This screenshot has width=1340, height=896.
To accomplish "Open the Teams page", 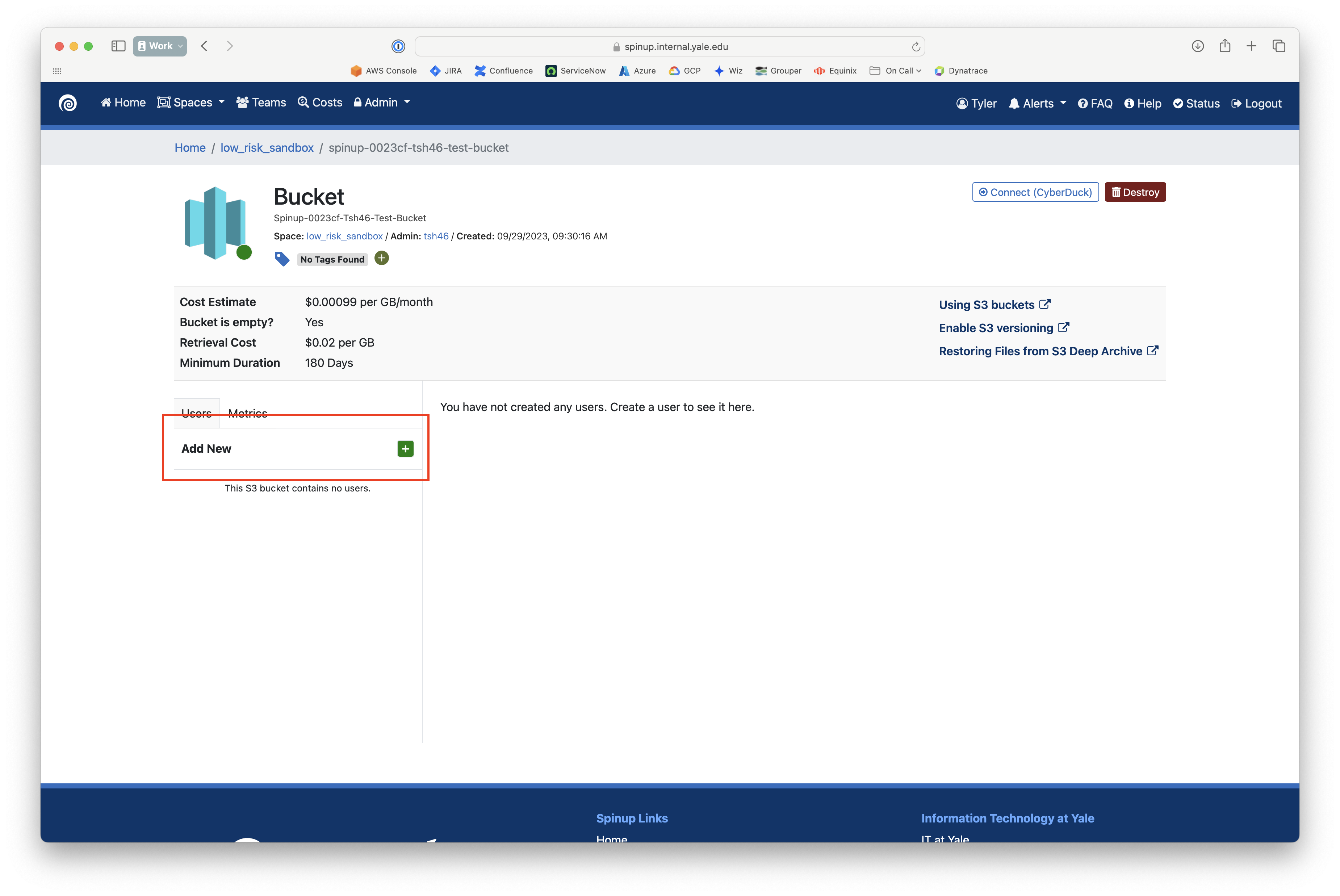I will (x=261, y=102).
